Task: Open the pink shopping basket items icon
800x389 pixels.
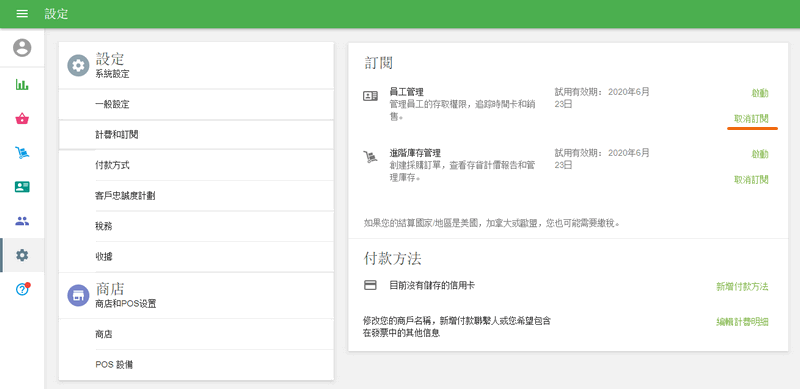Action: tap(22, 119)
